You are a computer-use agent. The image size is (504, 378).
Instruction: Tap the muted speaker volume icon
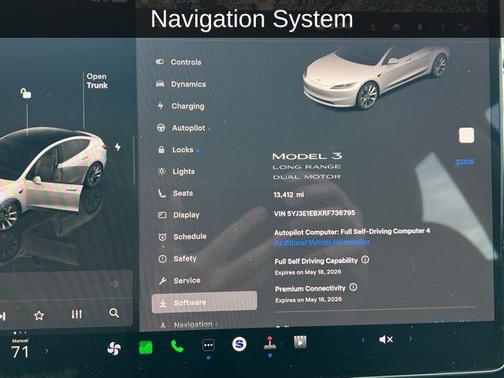386,340
